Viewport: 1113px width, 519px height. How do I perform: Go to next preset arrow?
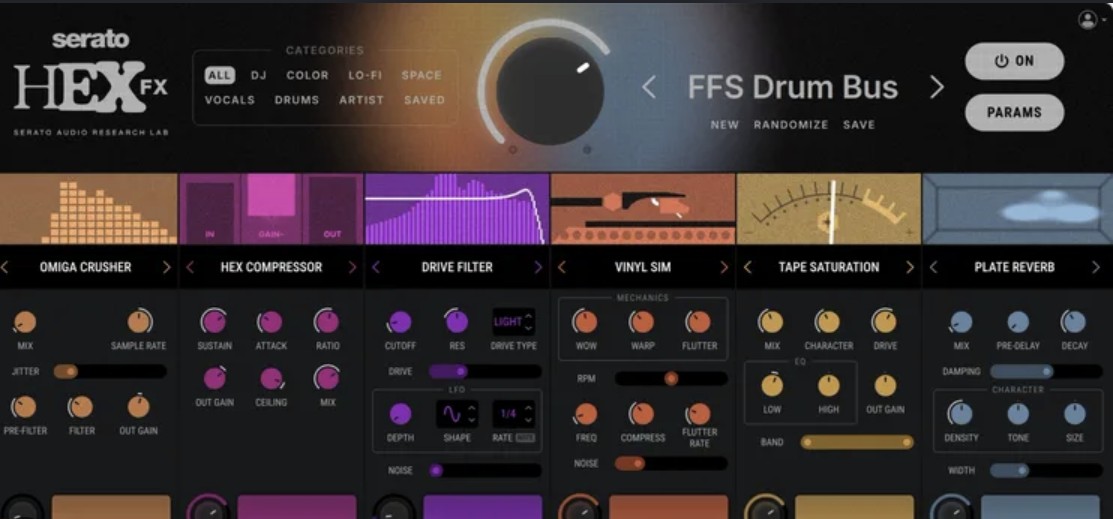coord(937,88)
